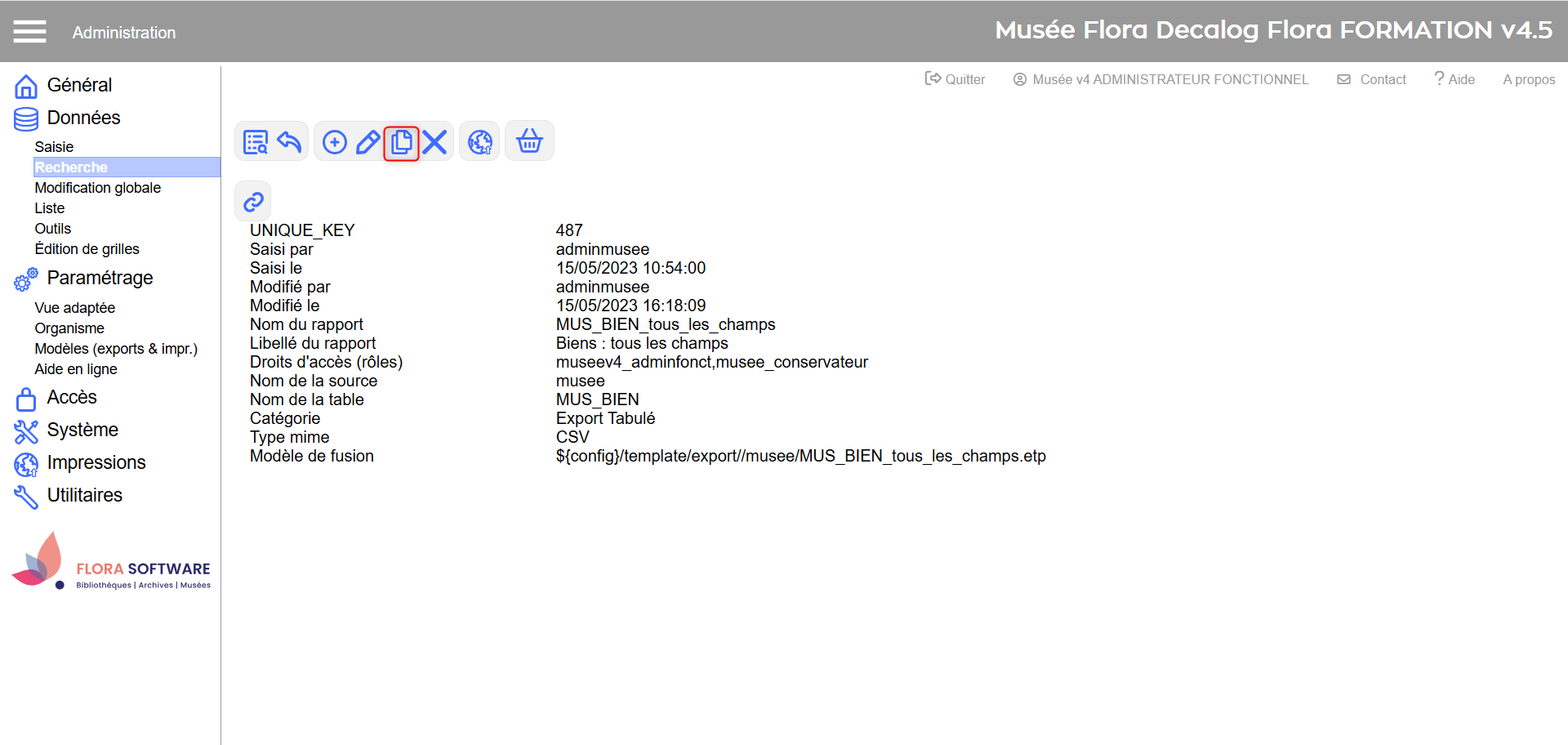This screenshot has width=1568, height=745.
Task: Open Organisme under Paramétrage
Action: (69, 328)
